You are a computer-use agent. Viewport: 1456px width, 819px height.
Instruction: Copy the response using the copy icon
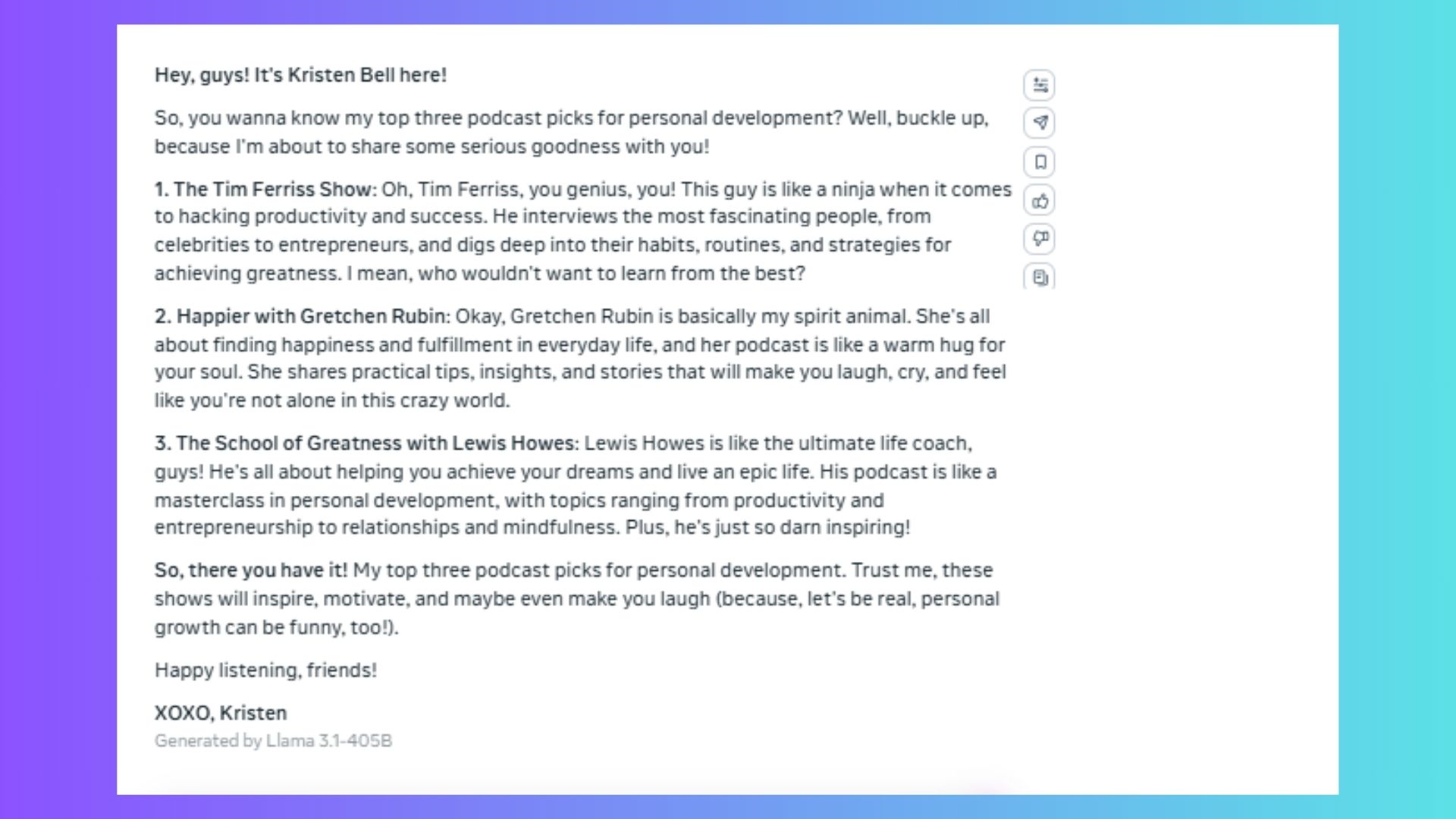point(1040,278)
